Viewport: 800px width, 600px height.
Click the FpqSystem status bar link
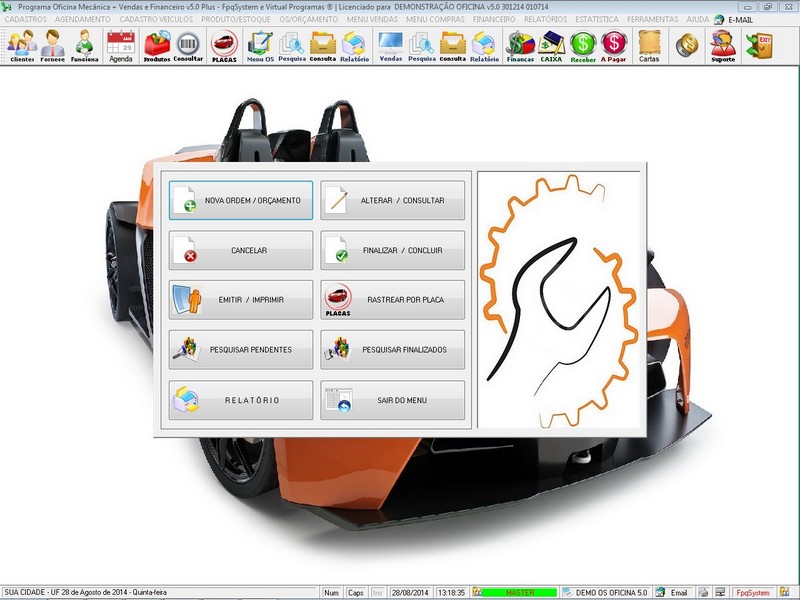pyautogui.click(x=753, y=593)
